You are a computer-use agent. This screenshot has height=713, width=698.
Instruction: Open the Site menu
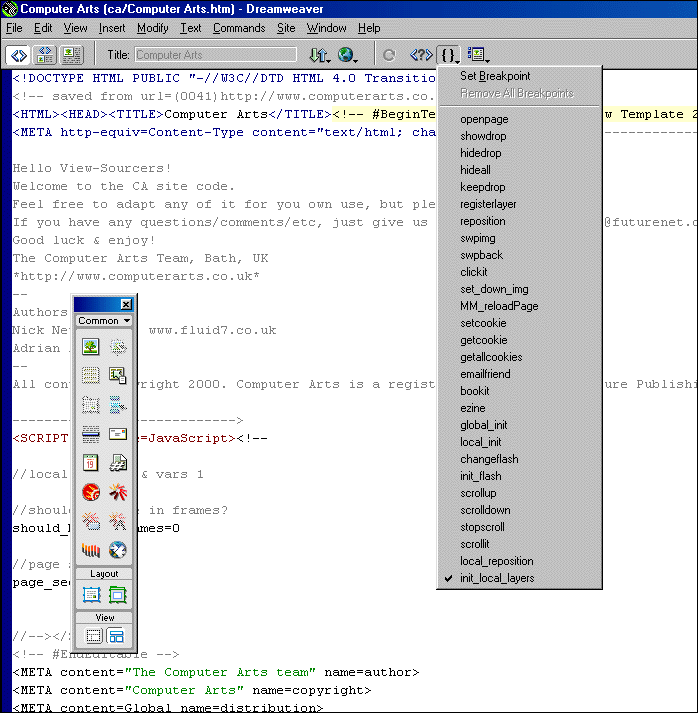pos(286,28)
